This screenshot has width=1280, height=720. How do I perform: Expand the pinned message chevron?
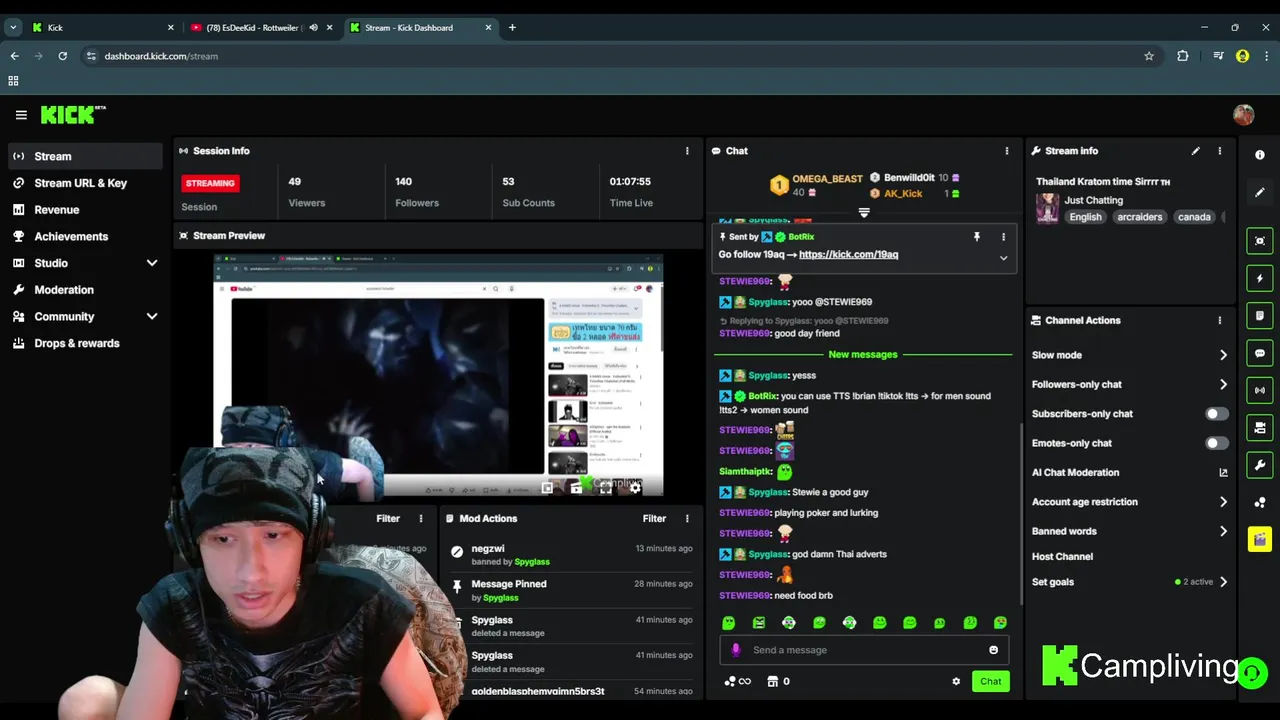pos(1003,258)
